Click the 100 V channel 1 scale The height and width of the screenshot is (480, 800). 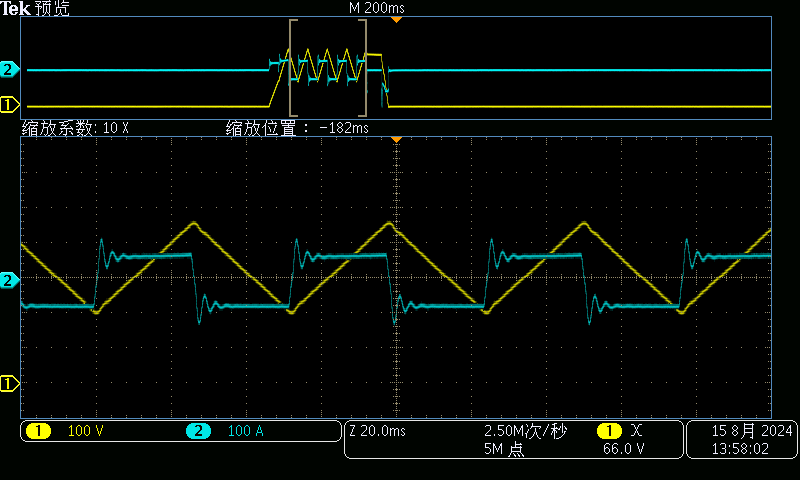85,431
